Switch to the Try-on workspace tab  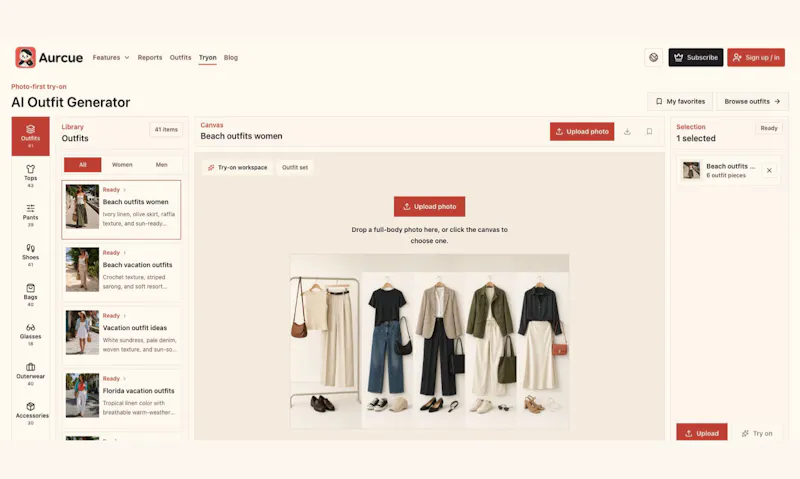click(237, 167)
